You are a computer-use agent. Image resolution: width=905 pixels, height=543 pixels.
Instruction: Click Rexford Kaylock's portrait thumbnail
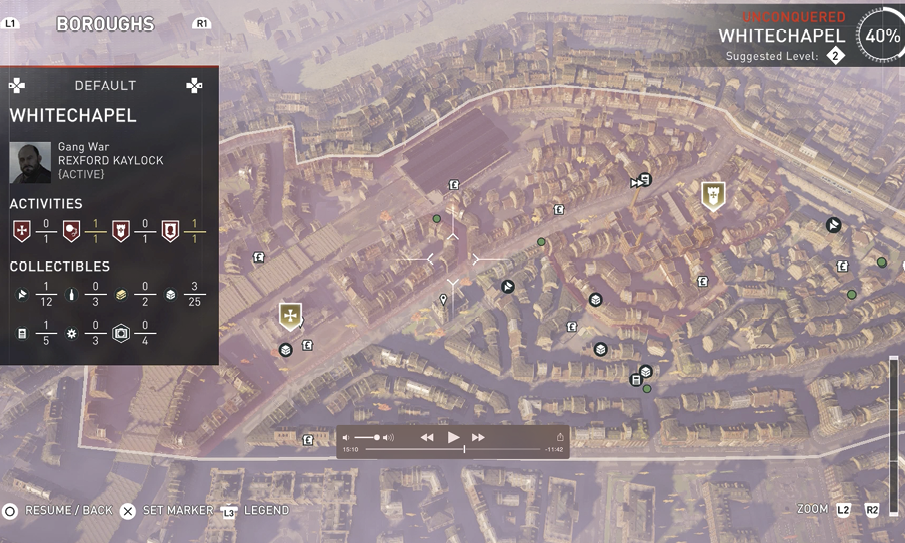click(30, 163)
